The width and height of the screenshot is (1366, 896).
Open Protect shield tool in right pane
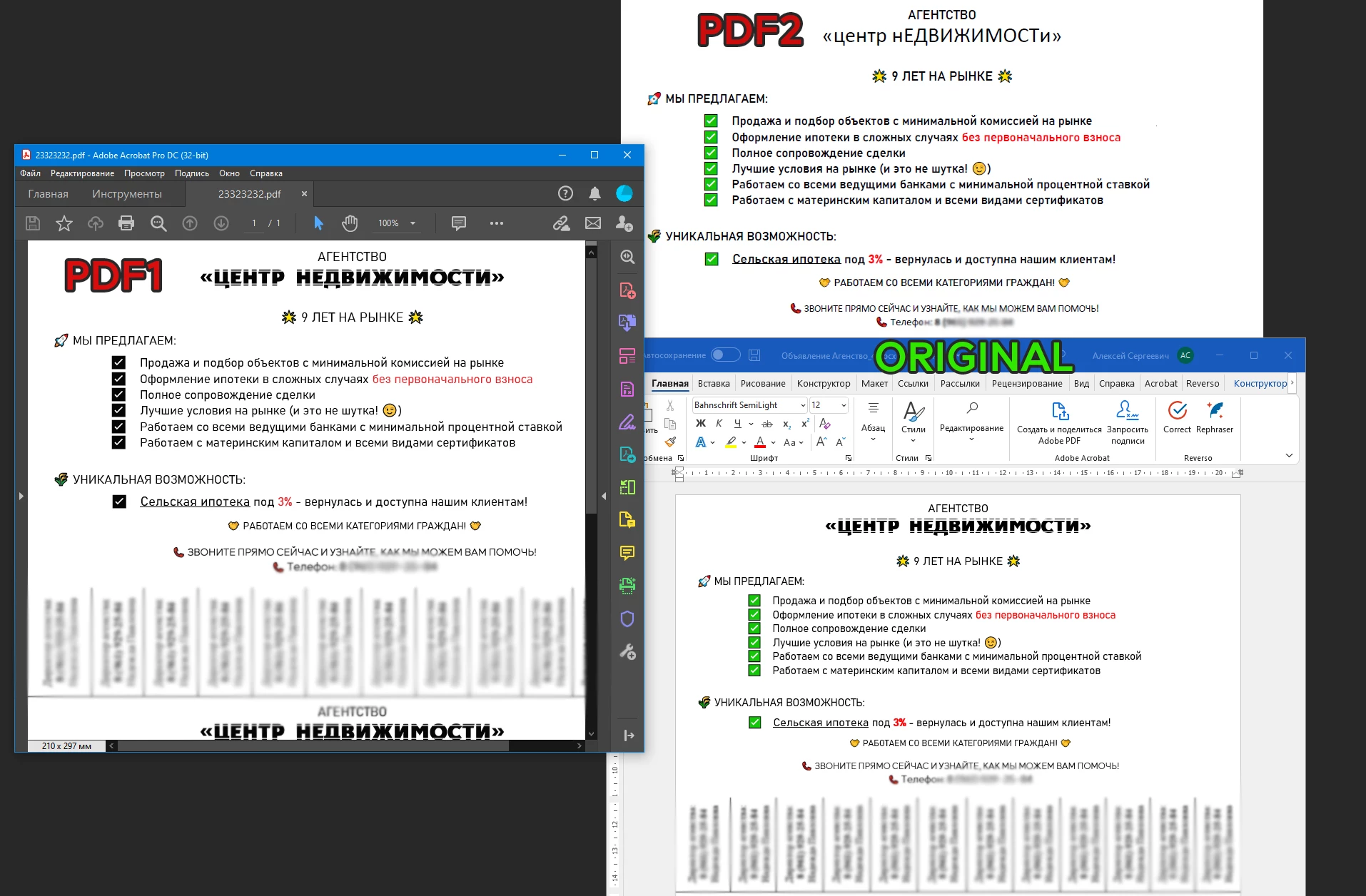pyautogui.click(x=627, y=618)
